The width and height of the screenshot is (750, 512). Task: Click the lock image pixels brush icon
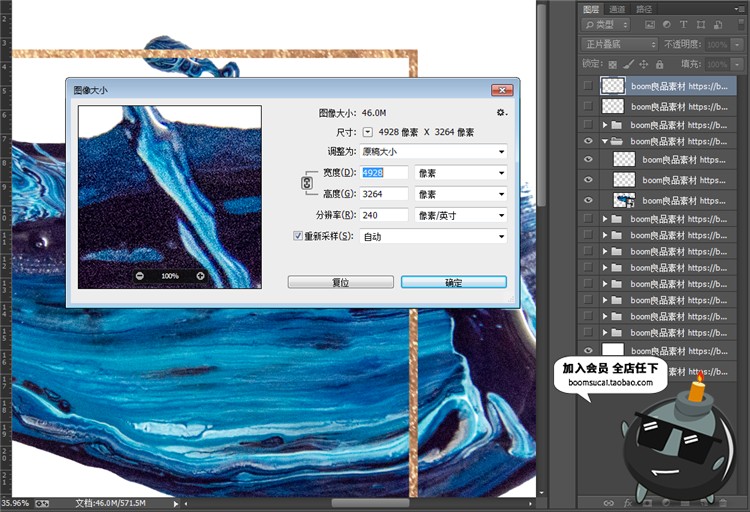point(629,64)
